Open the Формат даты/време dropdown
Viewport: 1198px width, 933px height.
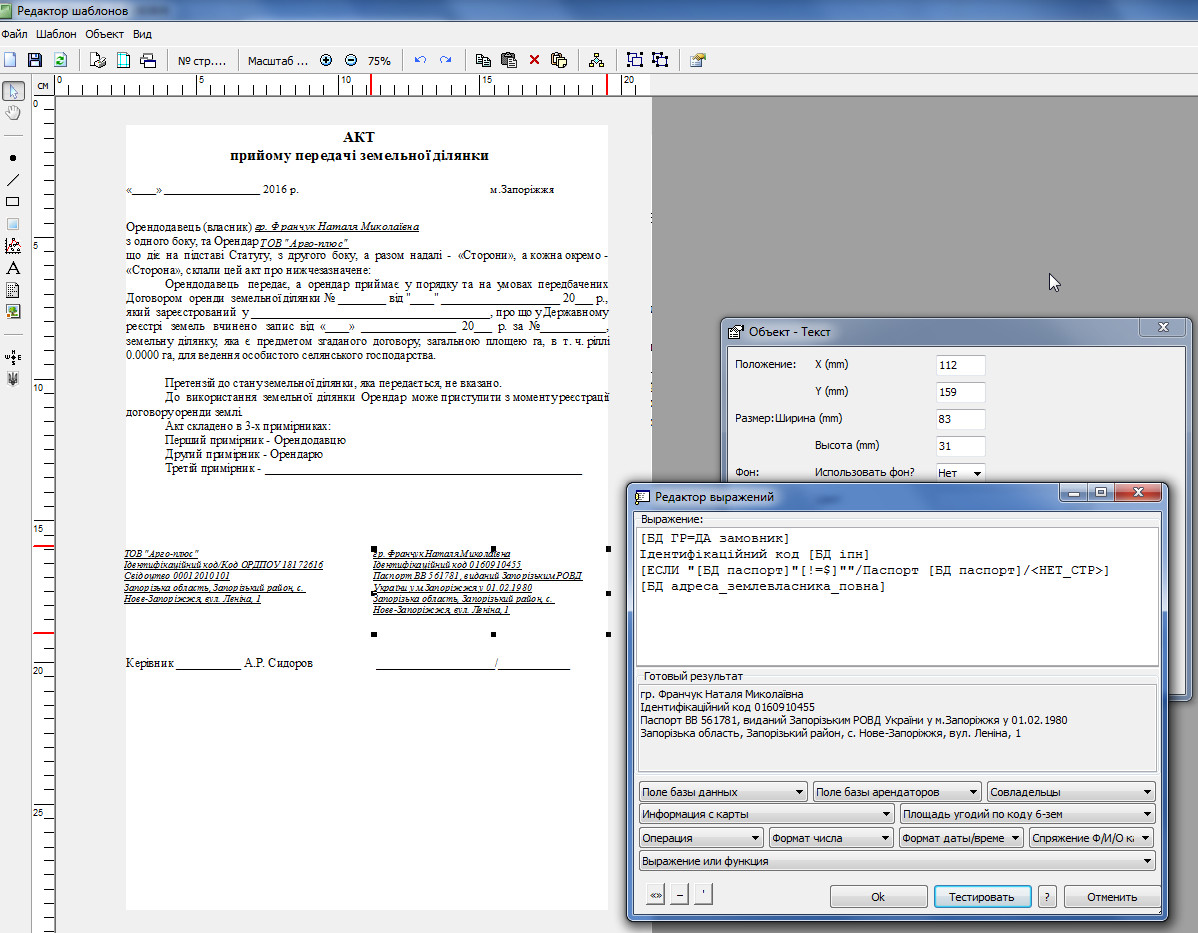961,837
